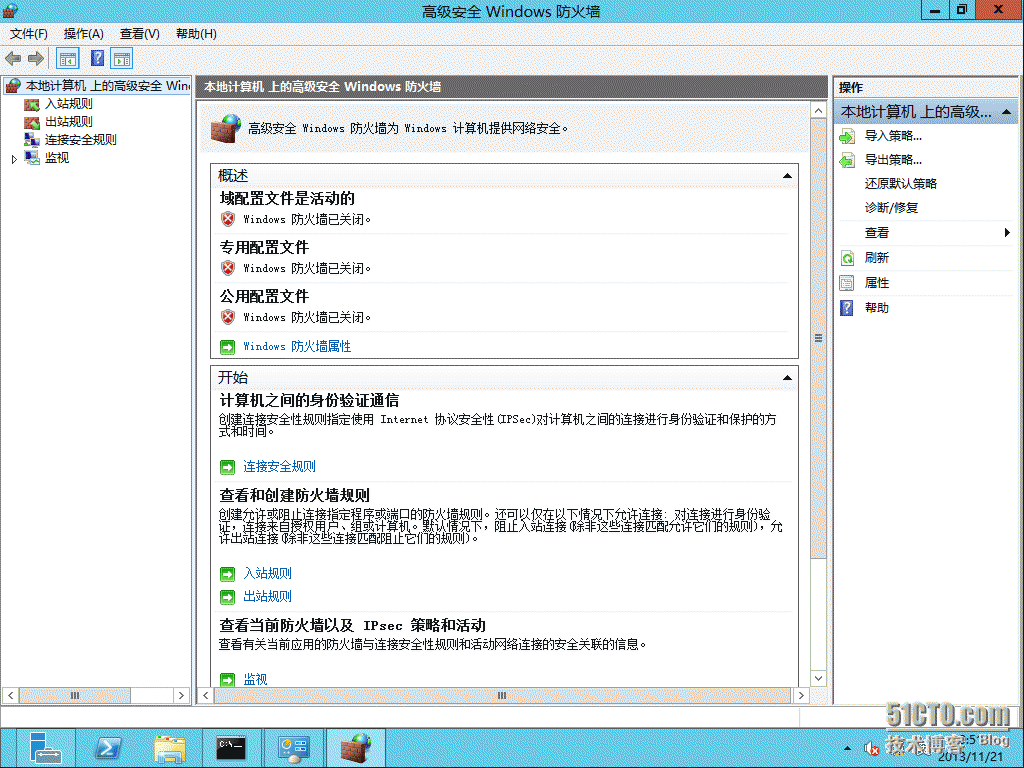Open the 文件(F) menu
Image resolution: width=1024 pixels, height=768 pixels.
pos(29,33)
